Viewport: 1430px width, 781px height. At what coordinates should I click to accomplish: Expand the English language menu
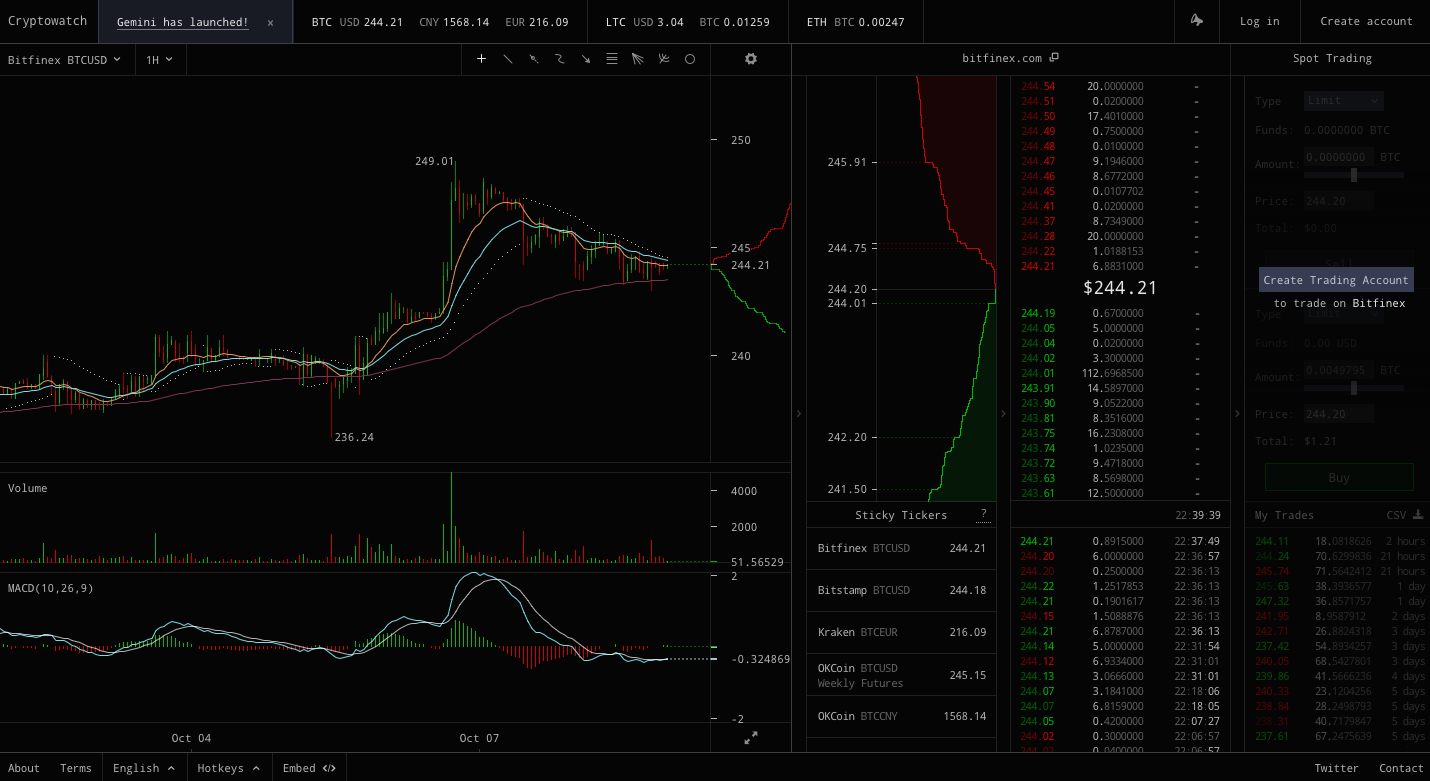pyautogui.click(x=144, y=768)
